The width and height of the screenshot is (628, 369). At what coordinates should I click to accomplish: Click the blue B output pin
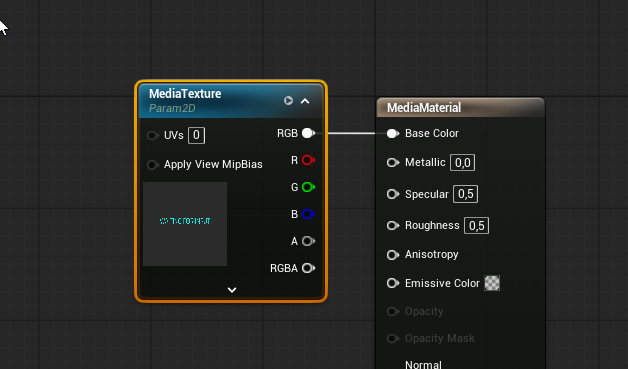coord(308,214)
